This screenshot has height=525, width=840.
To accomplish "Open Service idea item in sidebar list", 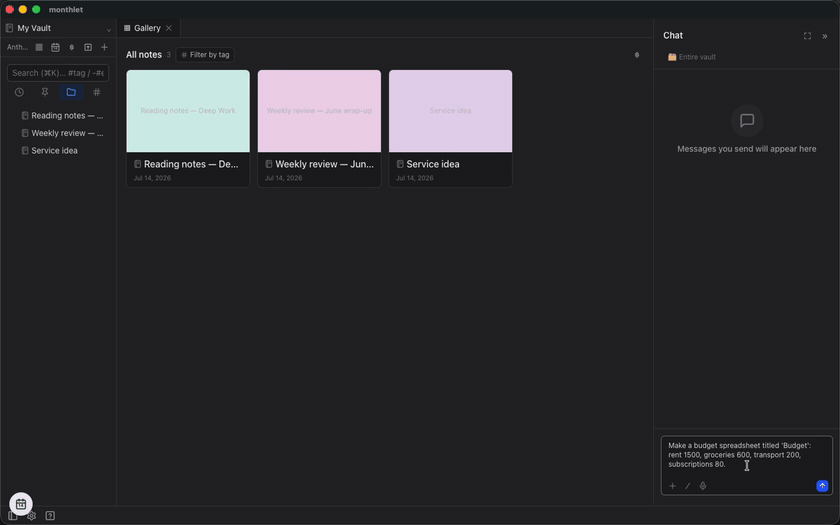I will tap(49, 151).
